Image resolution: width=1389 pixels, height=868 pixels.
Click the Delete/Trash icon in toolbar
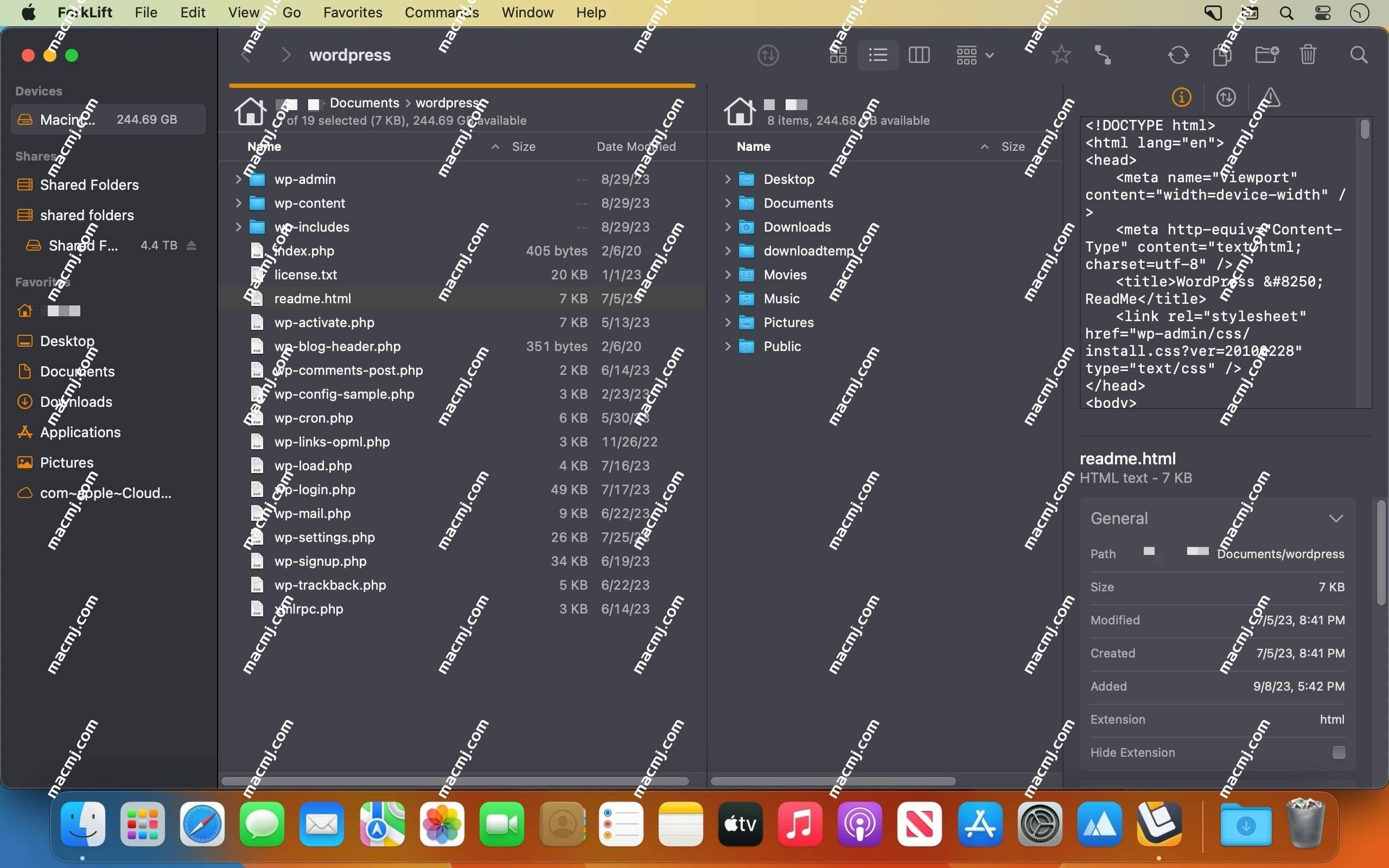click(x=1308, y=54)
